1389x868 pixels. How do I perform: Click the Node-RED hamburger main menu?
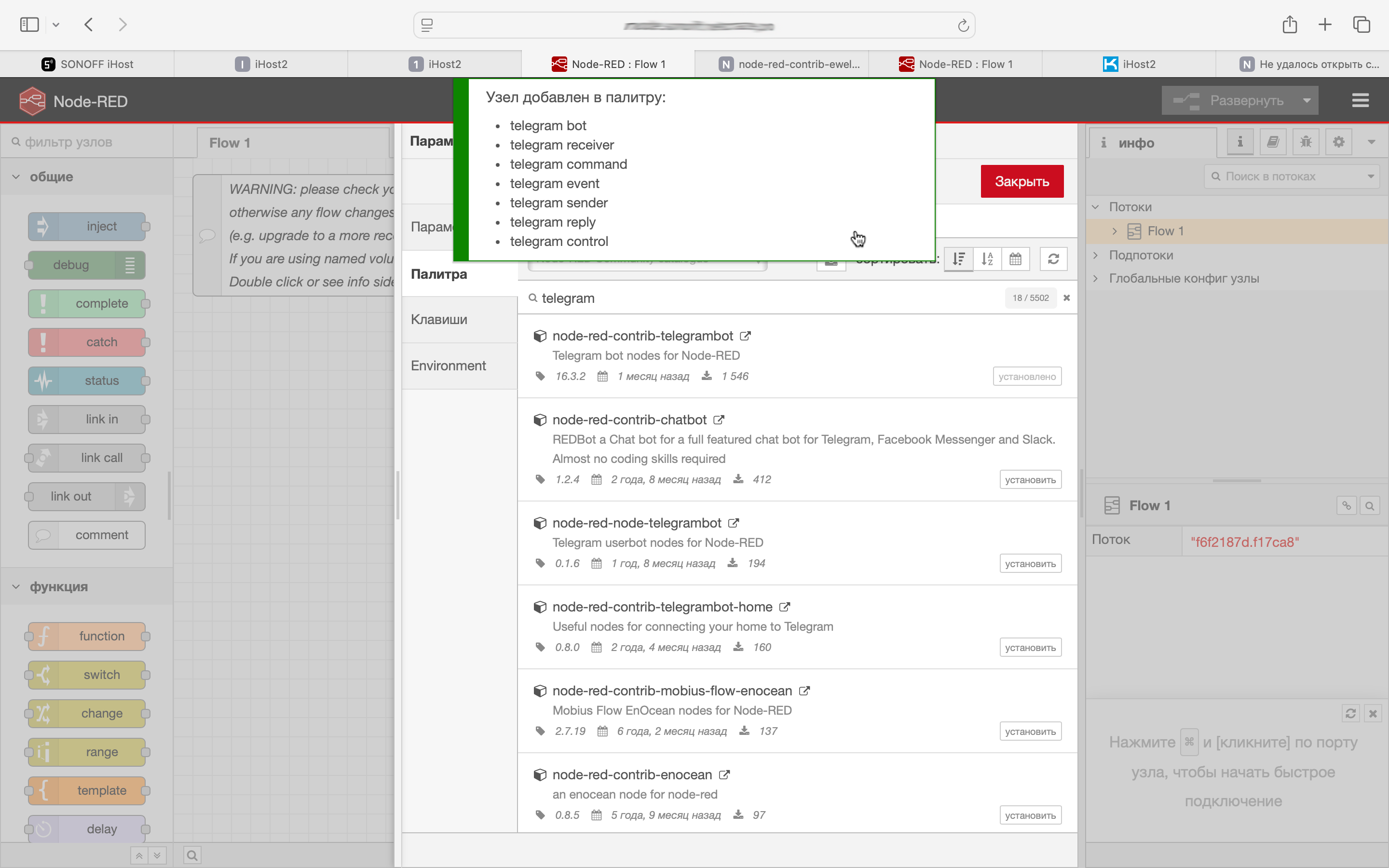click(x=1360, y=100)
